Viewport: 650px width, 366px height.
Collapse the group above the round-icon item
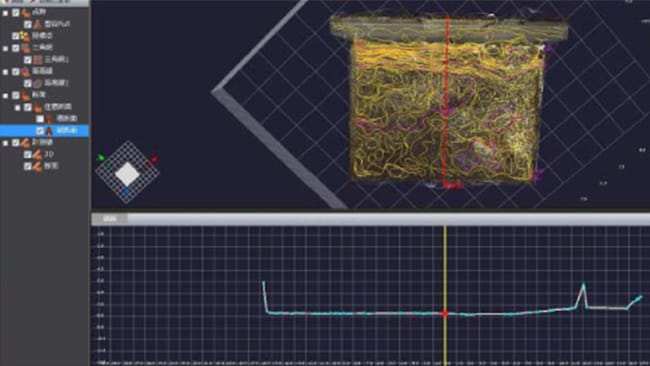click(5, 72)
